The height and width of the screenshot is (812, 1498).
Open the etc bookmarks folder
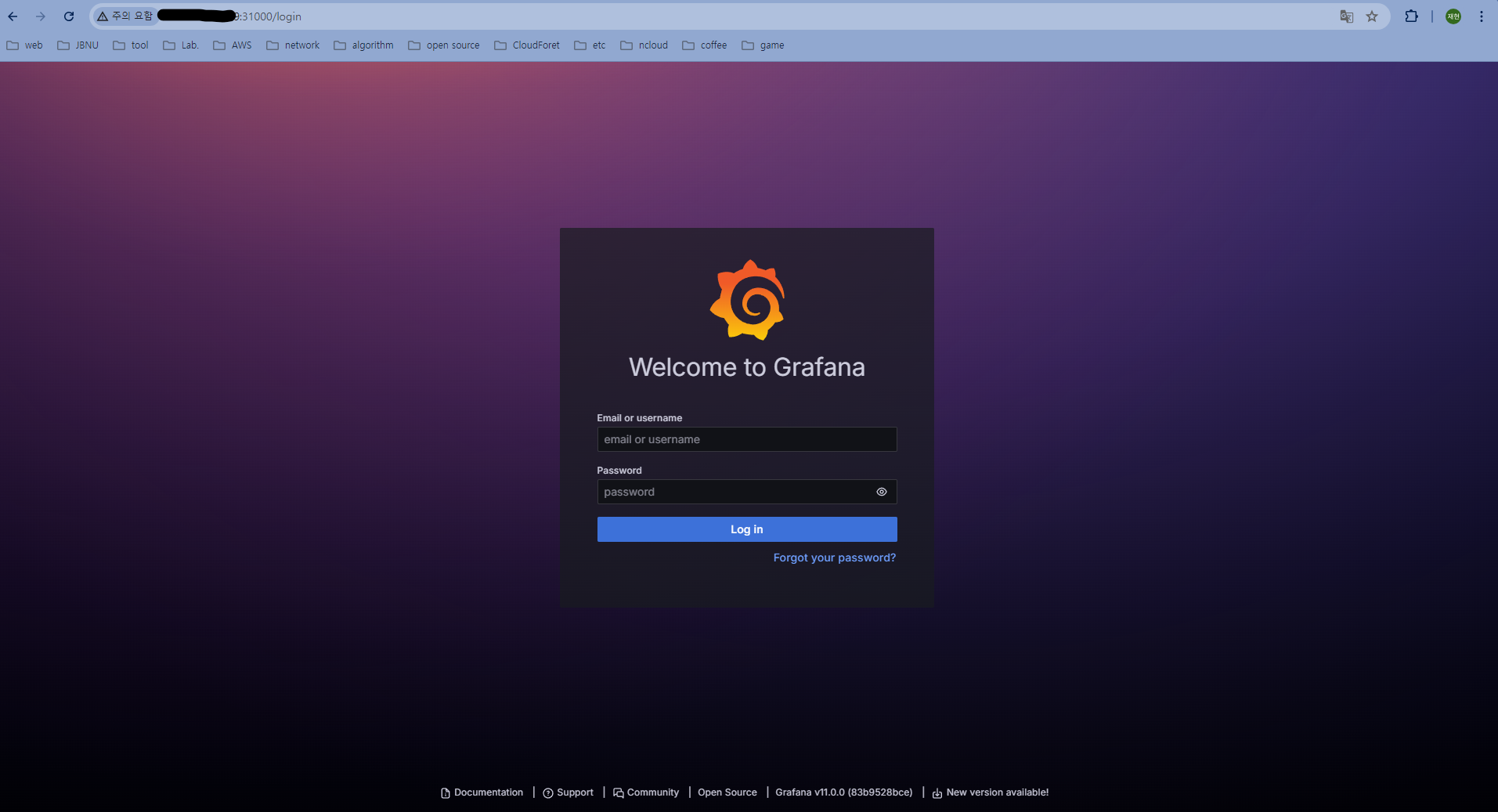point(590,45)
